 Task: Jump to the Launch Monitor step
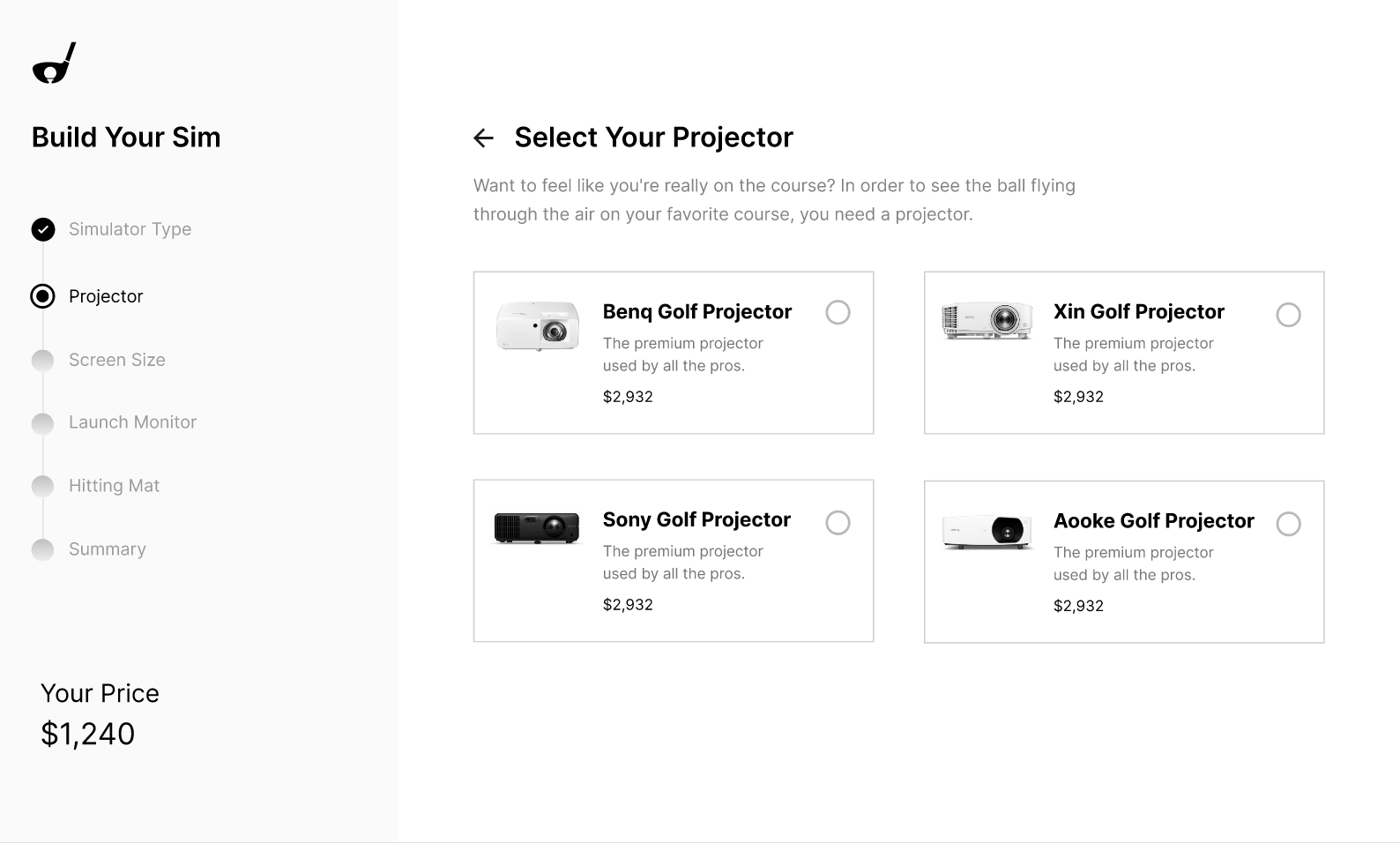coord(132,422)
